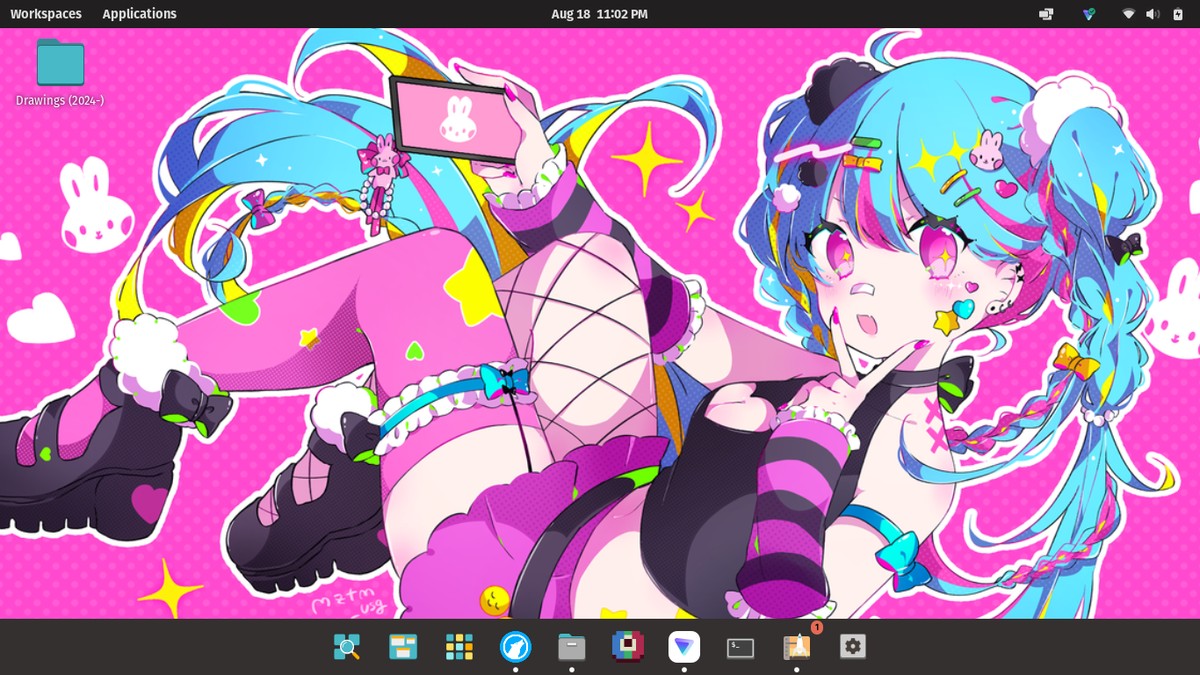The height and width of the screenshot is (675, 1200).
Task: Click the window switcher icon beside the magnifier
Action: 402,647
